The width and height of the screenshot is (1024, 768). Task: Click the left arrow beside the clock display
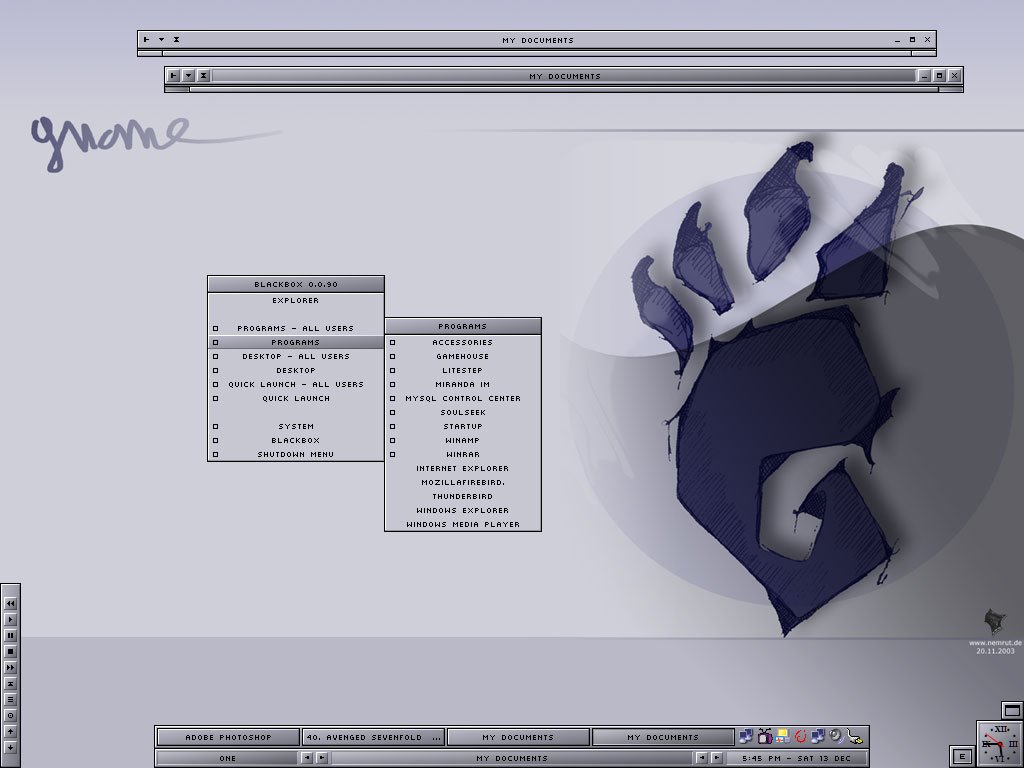[x=701, y=758]
